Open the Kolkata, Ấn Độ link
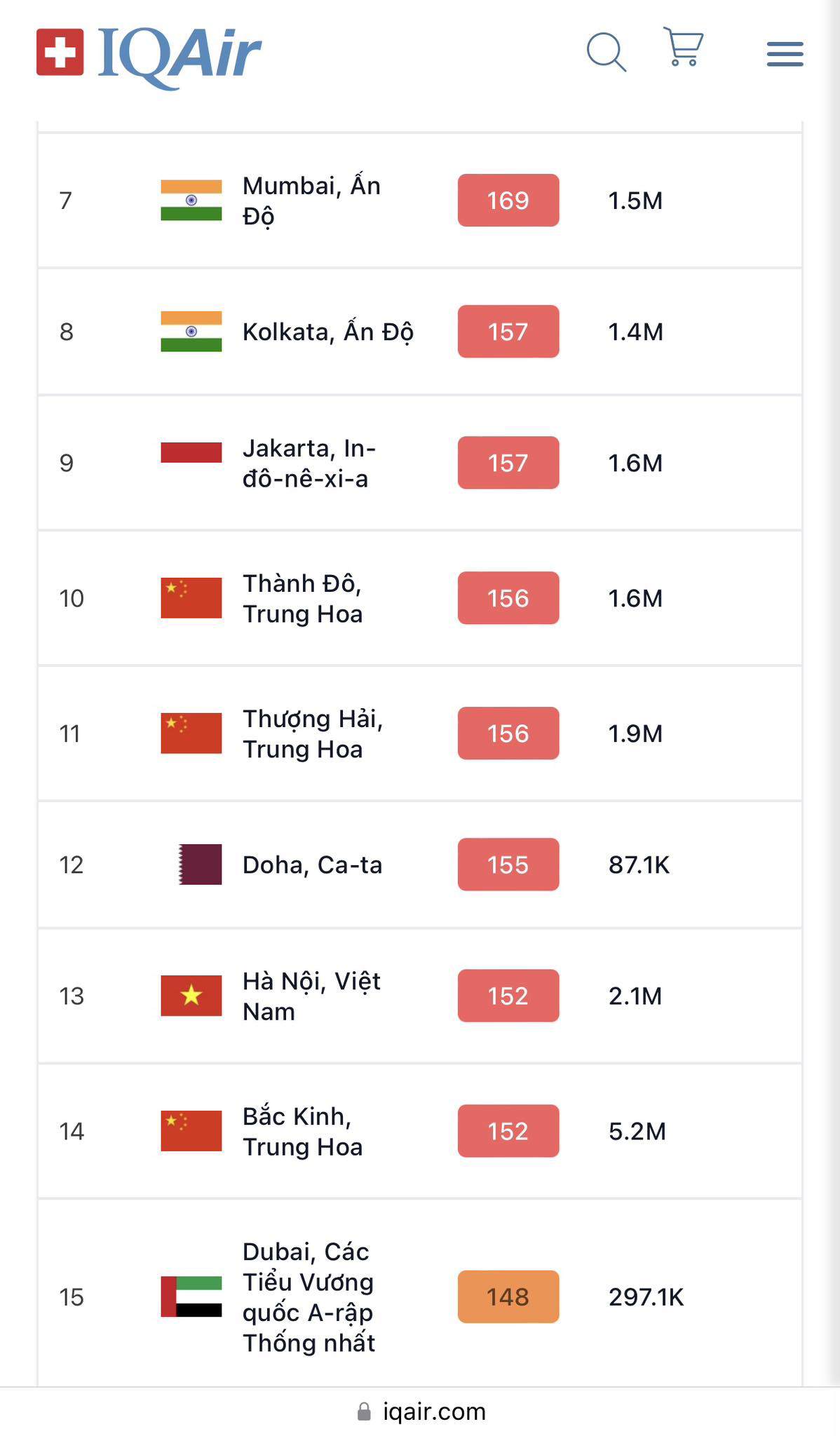 pyautogui.click(x=327, y=332)
